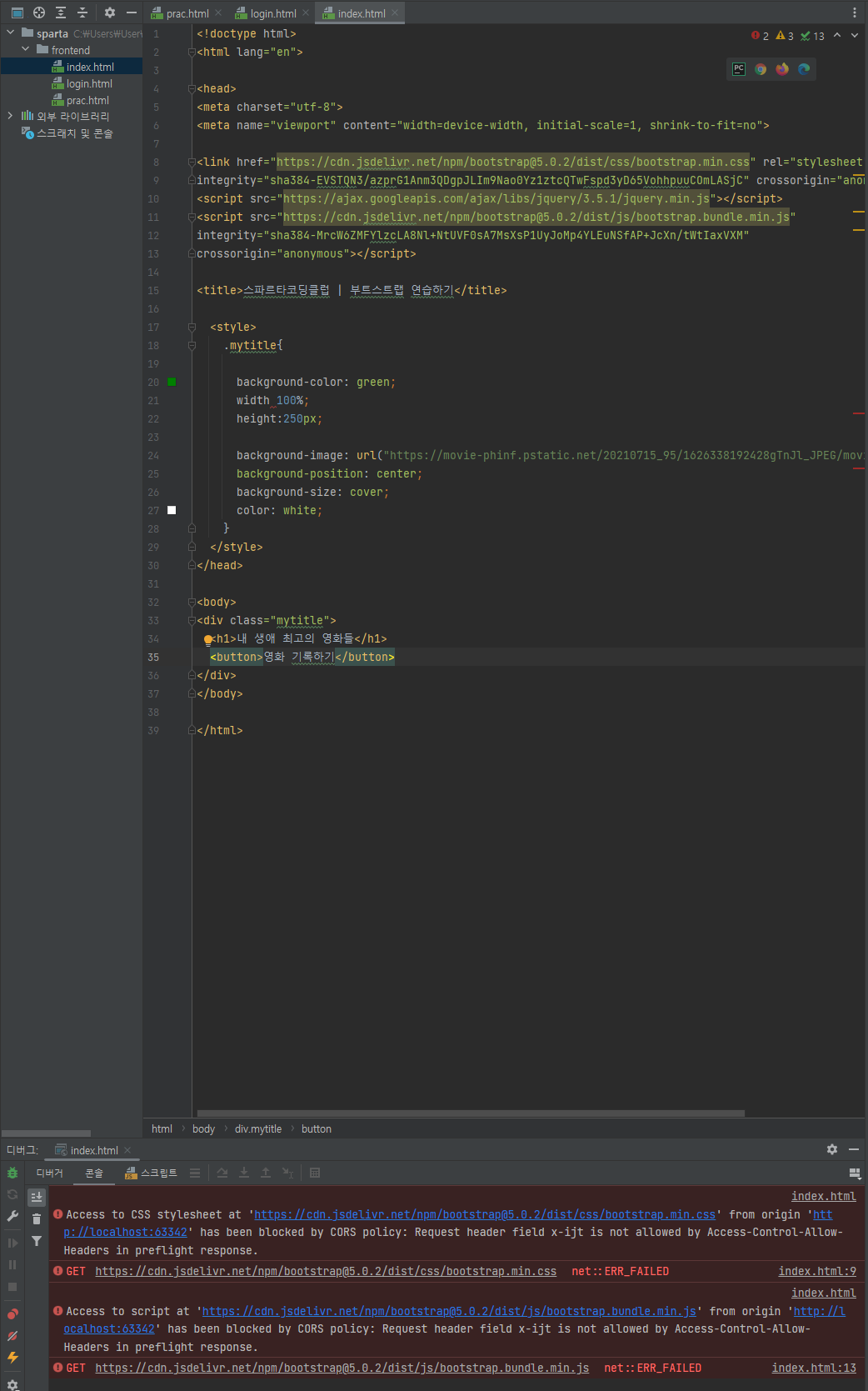The height and width of the screenshot is (1391, 868).
Task: Switch to login.html editor tab
Action: 272,13
